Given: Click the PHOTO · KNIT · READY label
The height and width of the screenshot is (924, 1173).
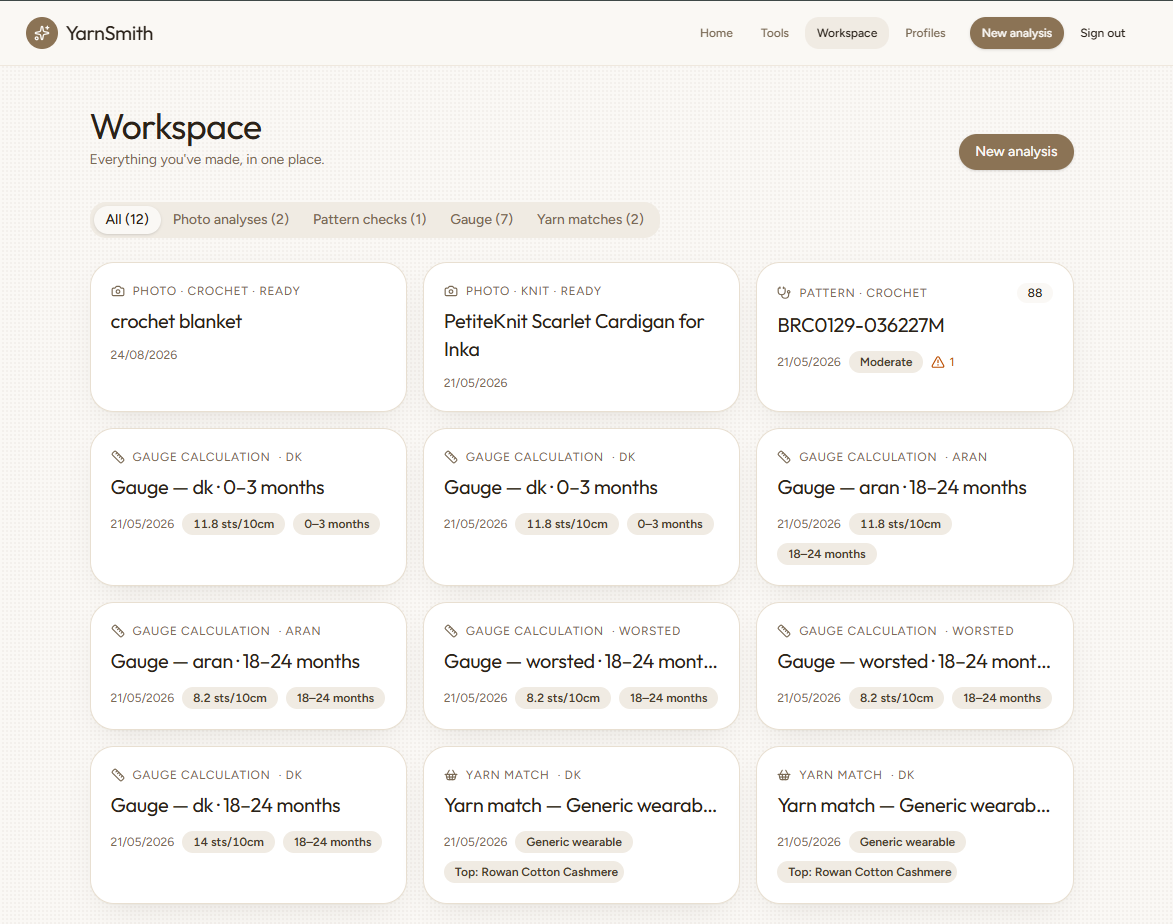Looking at the screenshot, I should [x=533, y=291].
